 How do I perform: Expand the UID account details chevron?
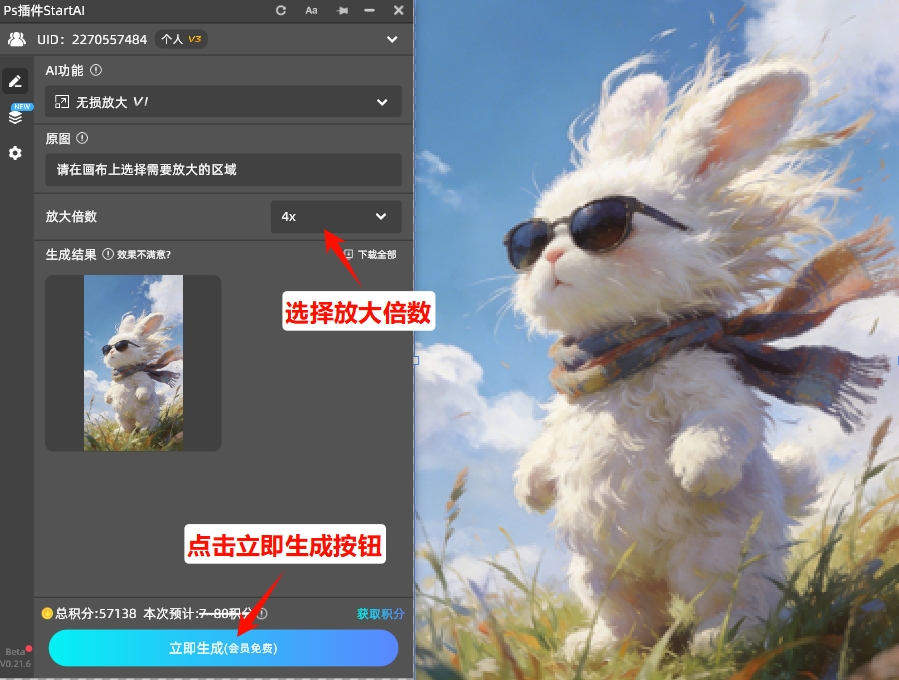coord(392,39)
